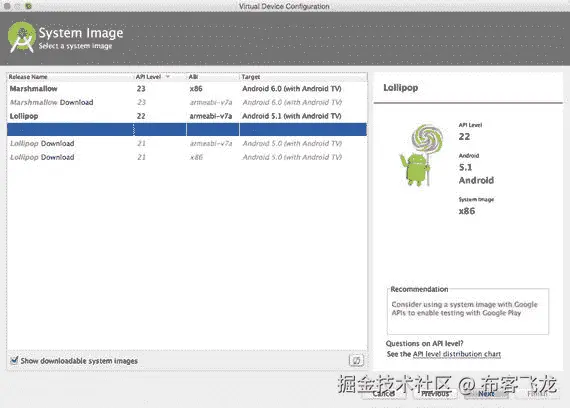Click Android 6.0 target in the Marshmallow x86 row
Screen dimensions: 570x408
click(x=292, y=88)
